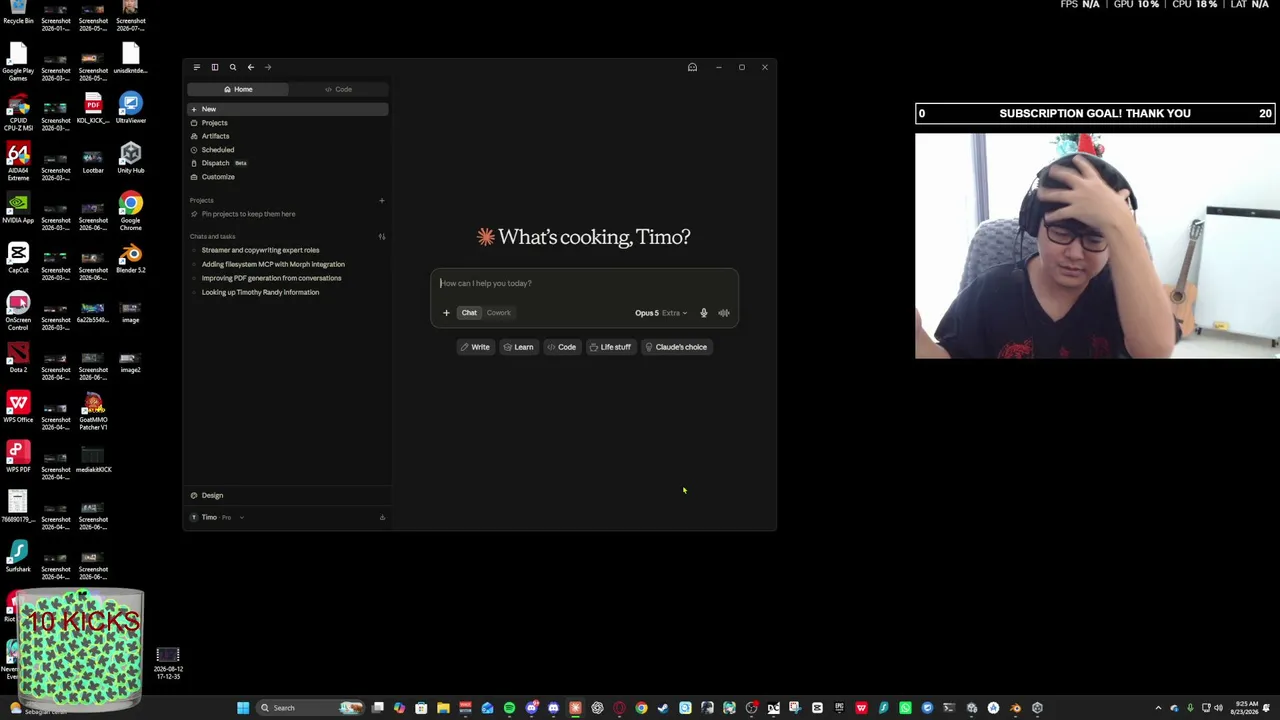The height and width of the screenshot is (720, 1280).
Task: Select the Surfshark desktop icon
Action: point(18,558)
